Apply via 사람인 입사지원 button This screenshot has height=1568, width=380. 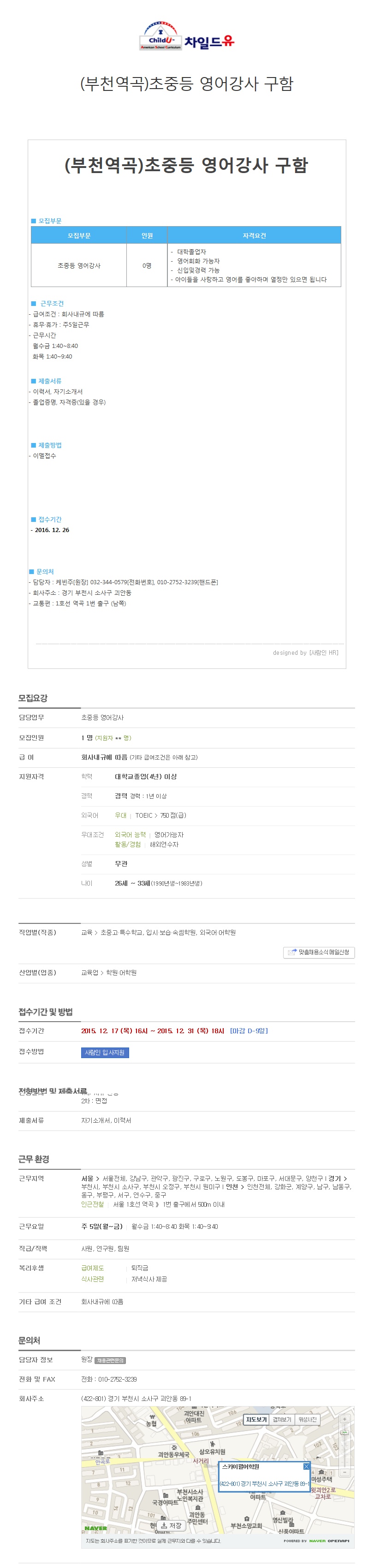(105, 1053)
